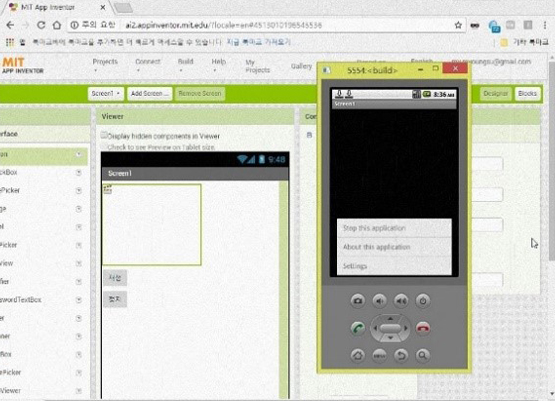The height and width of the screenshot is (401, 555).
Task: Select About this application in emulator menu
Action: tap(394, 247)
